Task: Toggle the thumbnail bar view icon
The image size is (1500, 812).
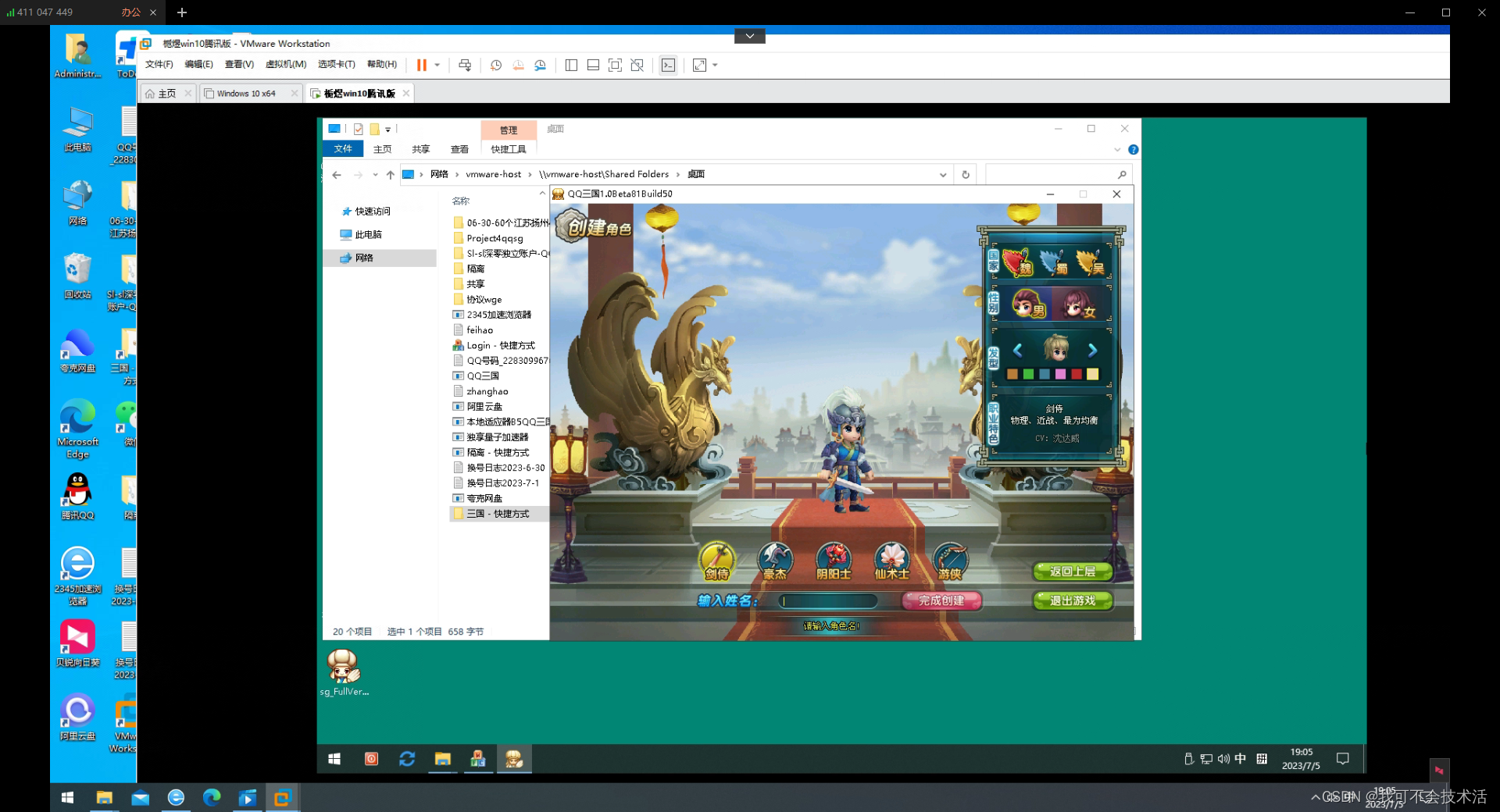Action: coord(593,66)
